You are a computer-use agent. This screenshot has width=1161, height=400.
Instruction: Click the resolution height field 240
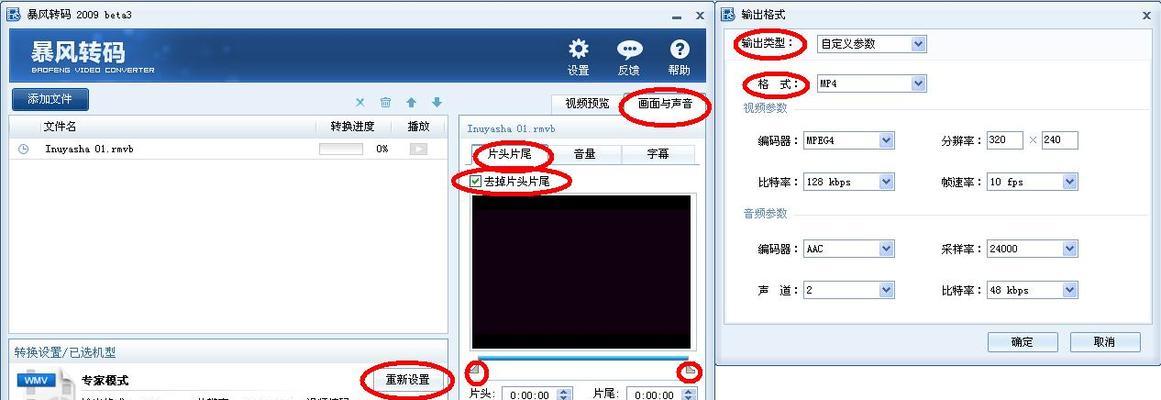[x=1060, y=140]
